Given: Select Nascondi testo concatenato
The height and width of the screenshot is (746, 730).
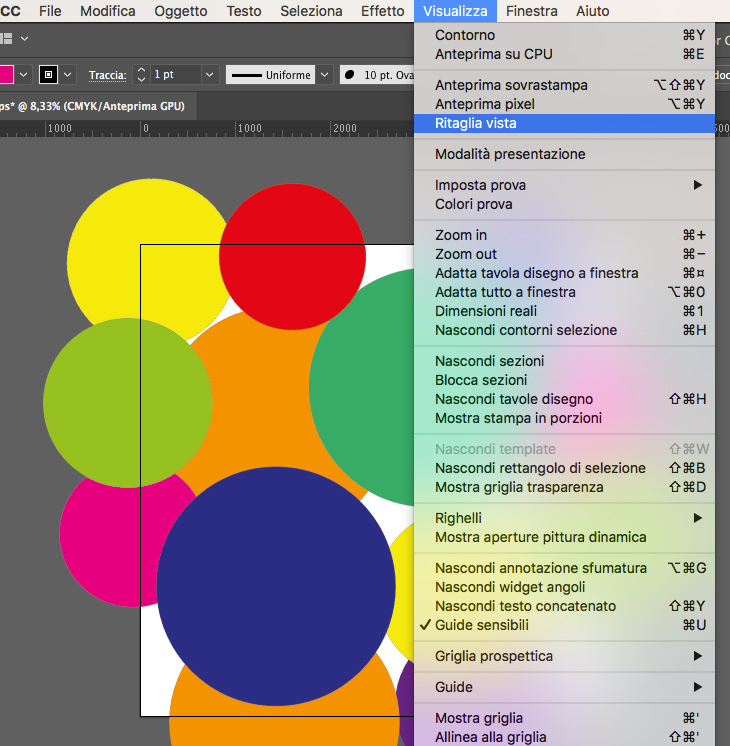Looking at the screenshot, I should click(564, 606).
